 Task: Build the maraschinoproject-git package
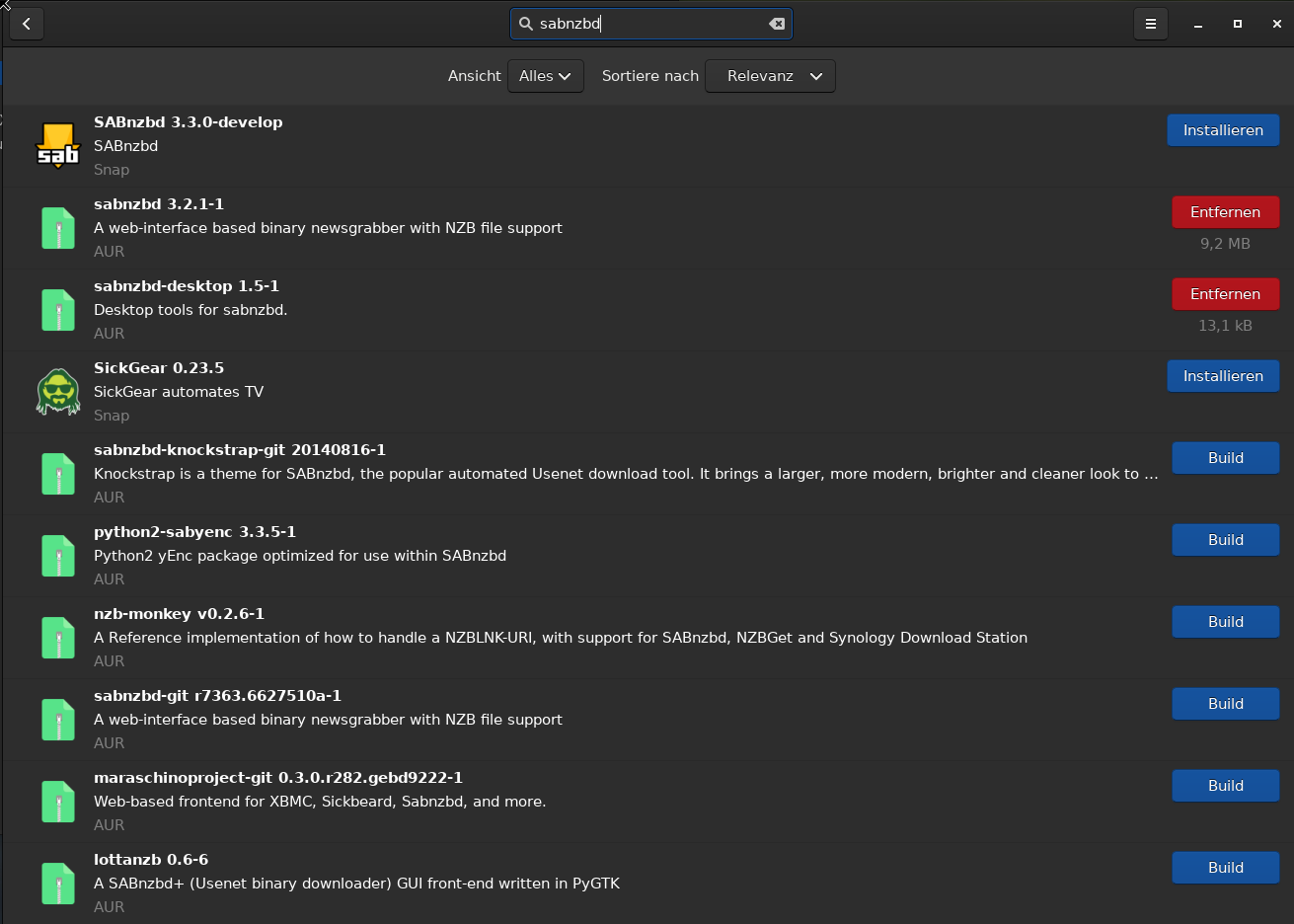(x=1225, y=785)
